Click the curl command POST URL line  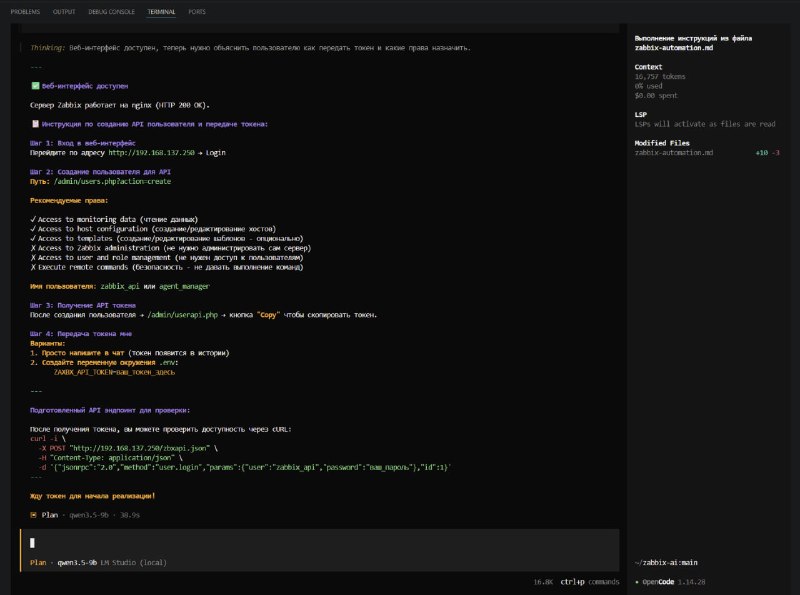[x=129, y=448]
